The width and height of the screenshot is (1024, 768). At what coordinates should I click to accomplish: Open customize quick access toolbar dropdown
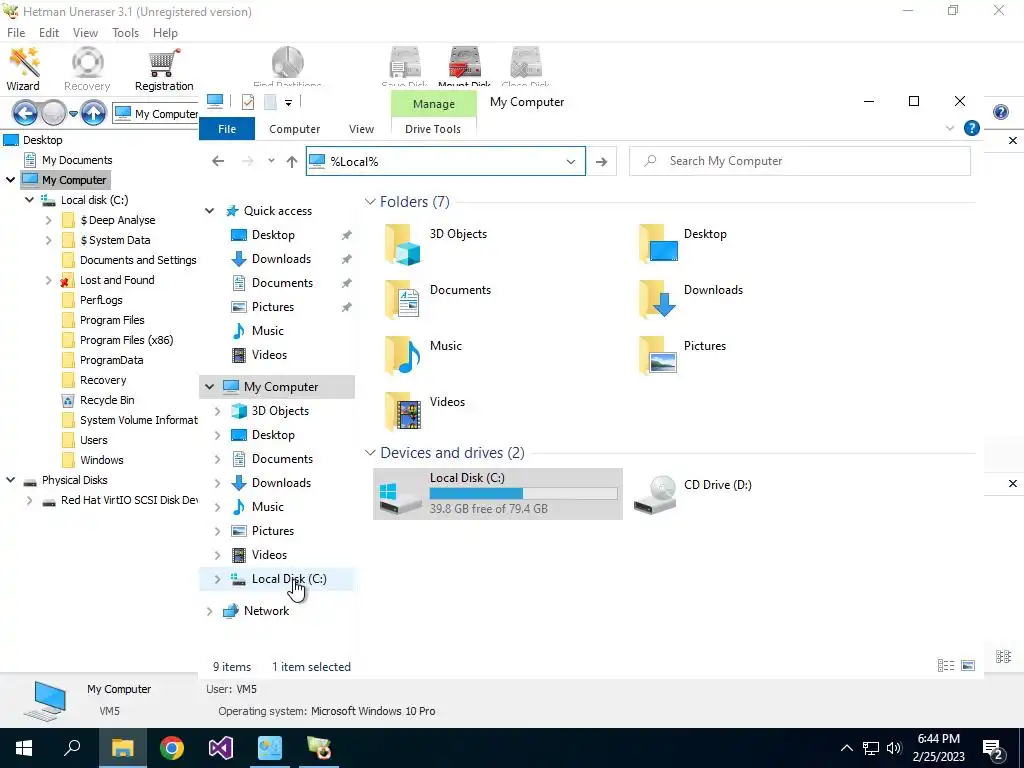288,102
